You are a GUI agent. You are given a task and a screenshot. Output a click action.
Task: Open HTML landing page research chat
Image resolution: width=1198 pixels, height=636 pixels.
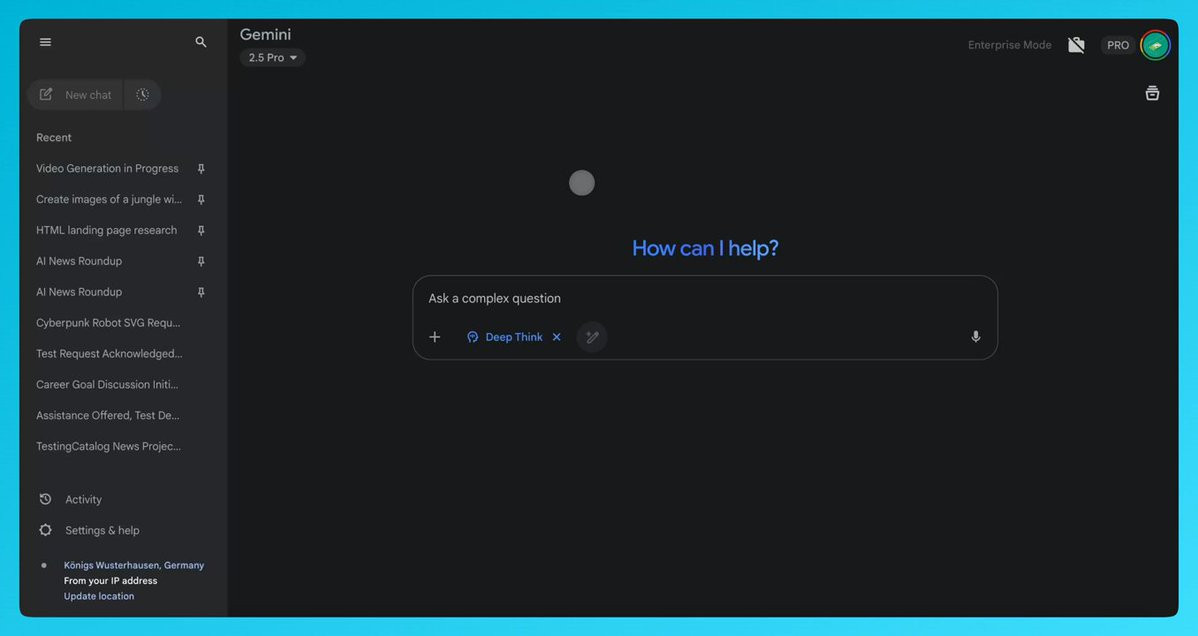click(106, 230)
